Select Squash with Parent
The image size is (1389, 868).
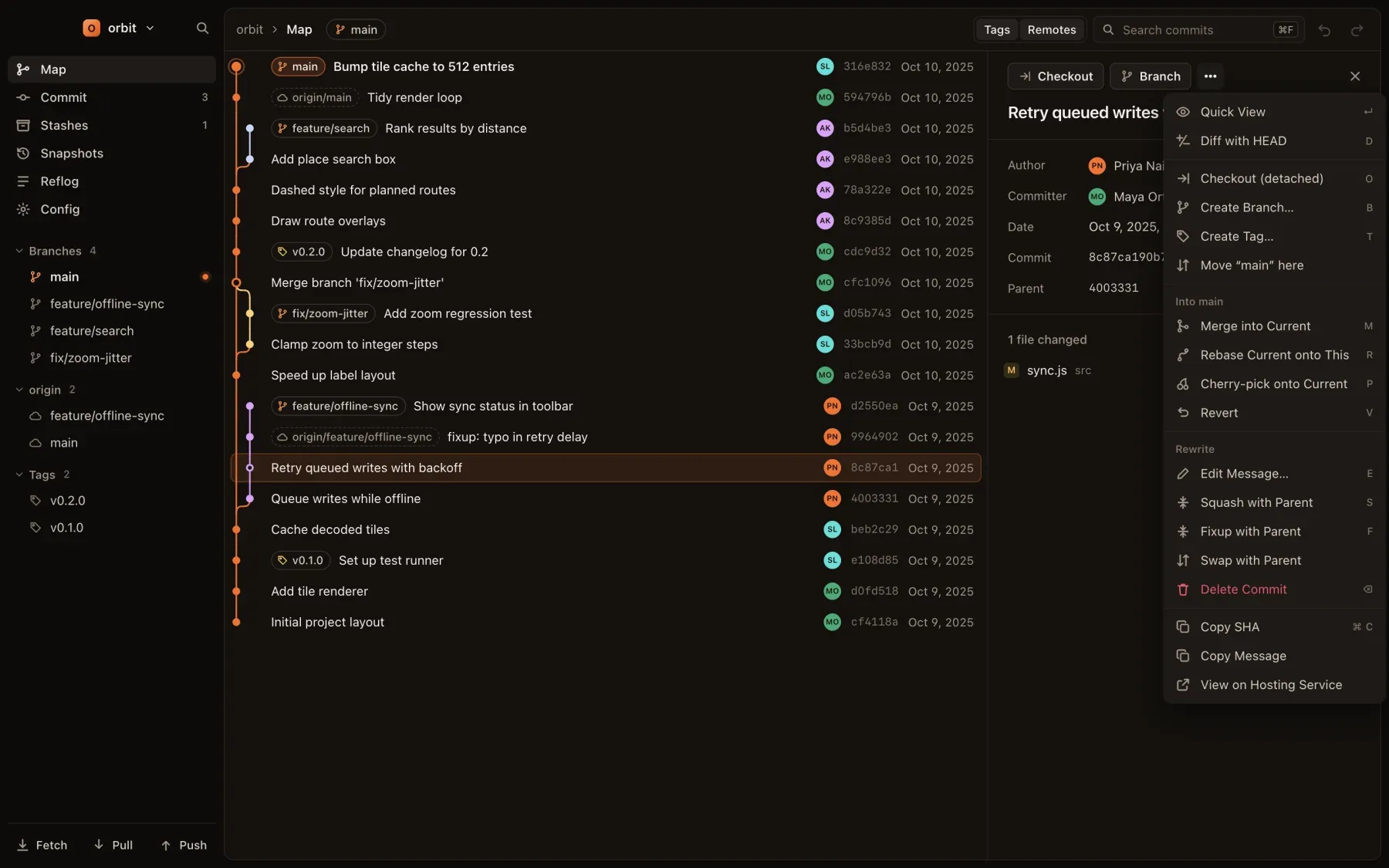tap(1274, 503)
